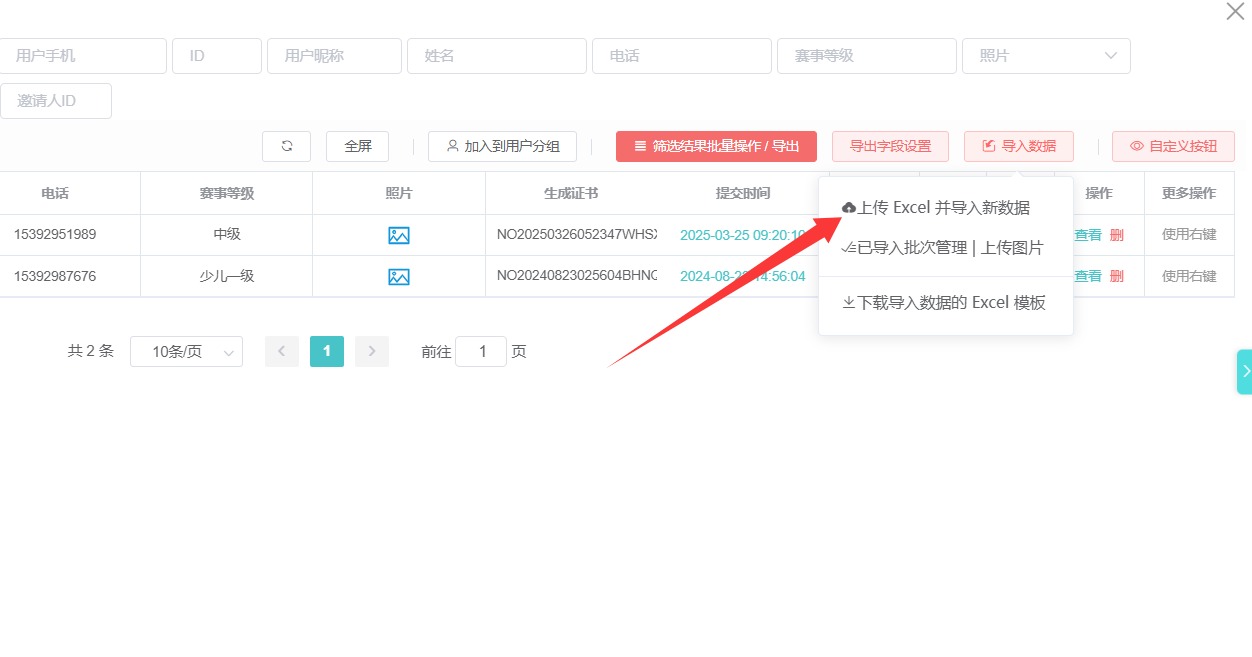This screenshot has height=657, width=1252.
Task: Open the 10条/页 page size dropdown
Action: 186,352
